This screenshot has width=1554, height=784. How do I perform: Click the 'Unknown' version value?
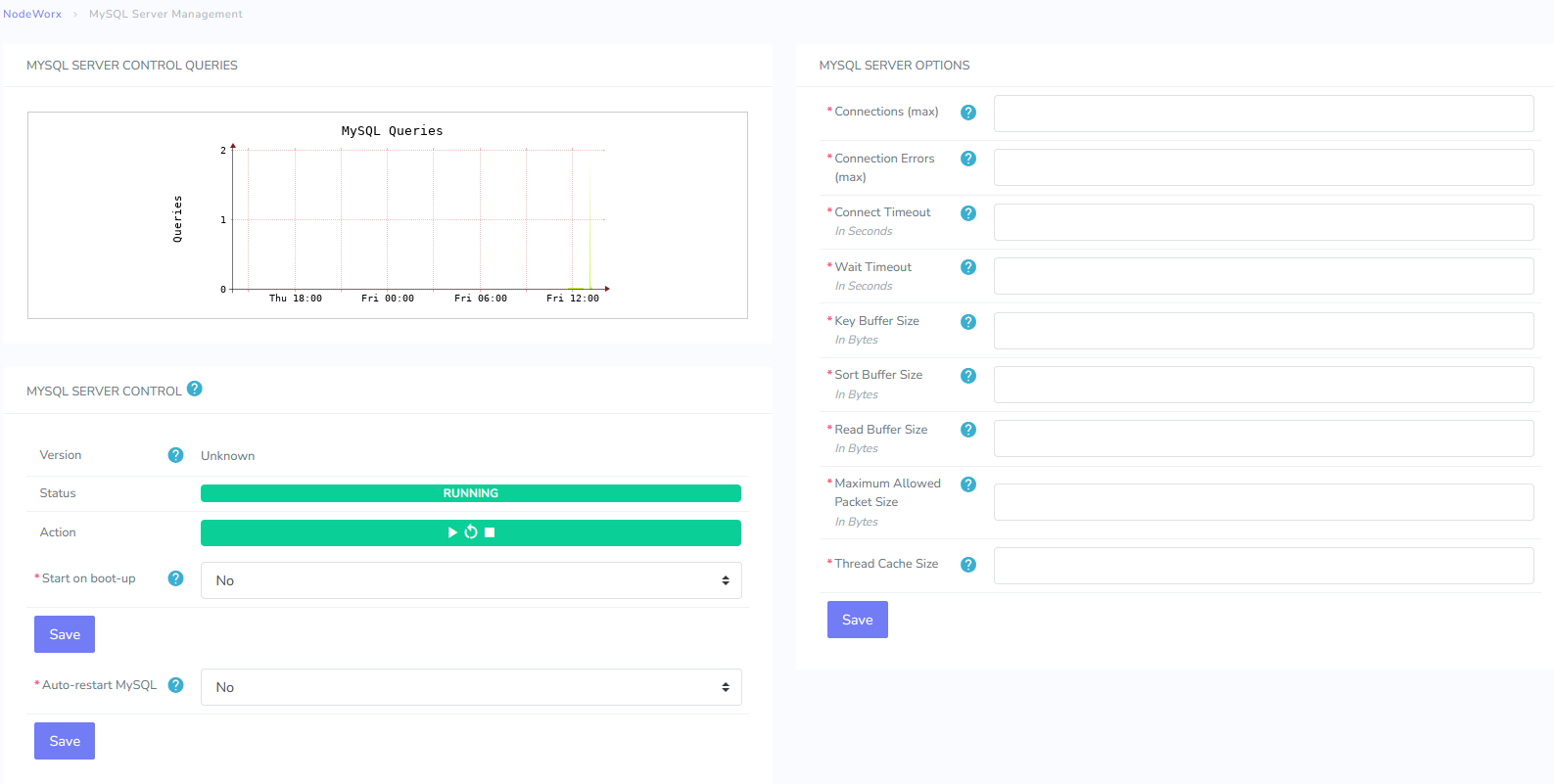(228, 456)
